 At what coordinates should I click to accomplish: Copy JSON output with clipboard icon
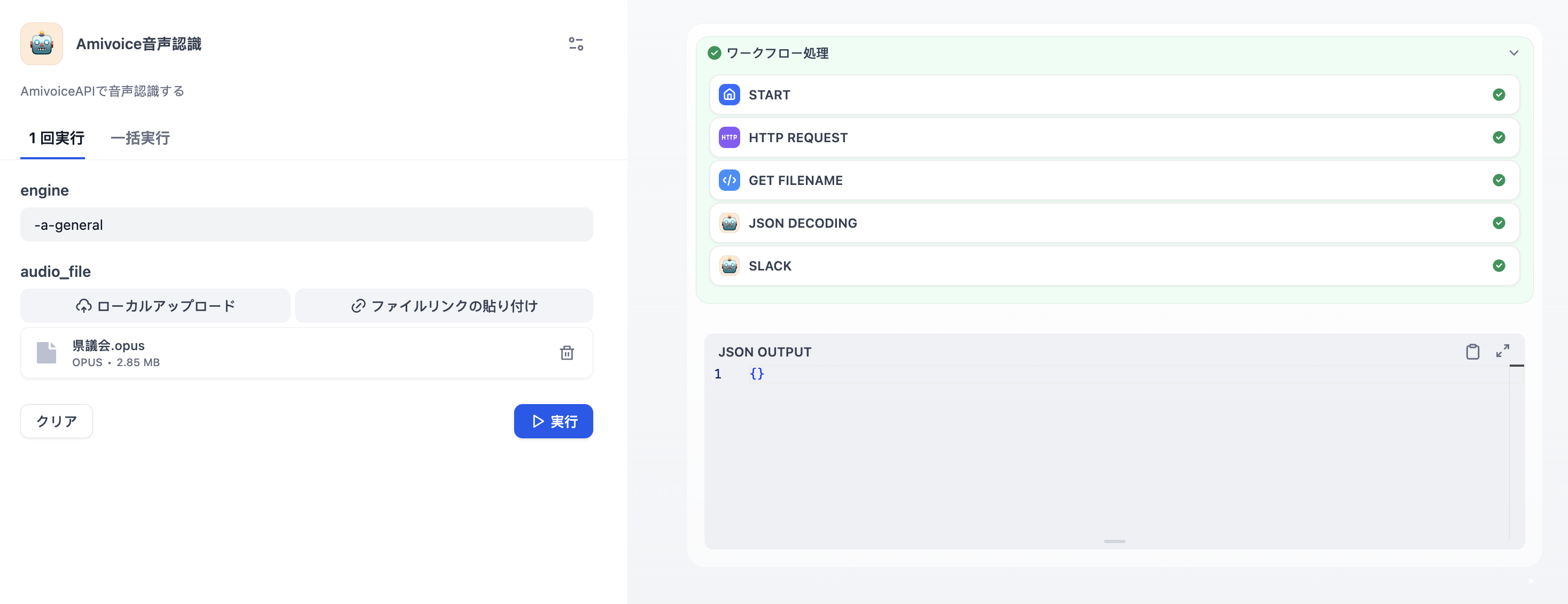click(1472, 351)
